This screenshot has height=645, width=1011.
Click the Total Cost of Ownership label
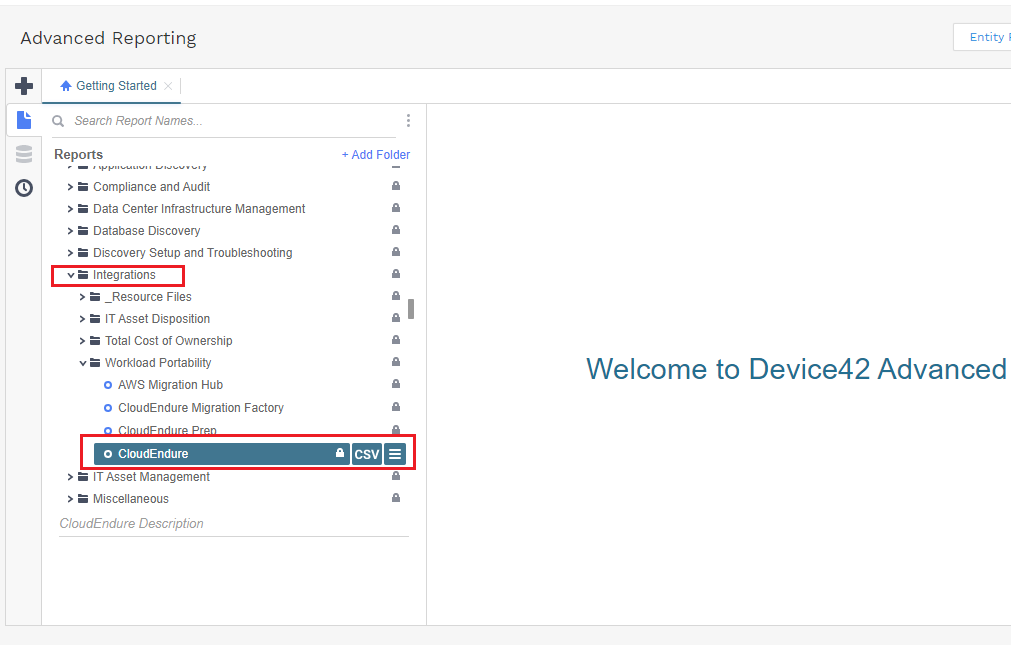point(169,341)
